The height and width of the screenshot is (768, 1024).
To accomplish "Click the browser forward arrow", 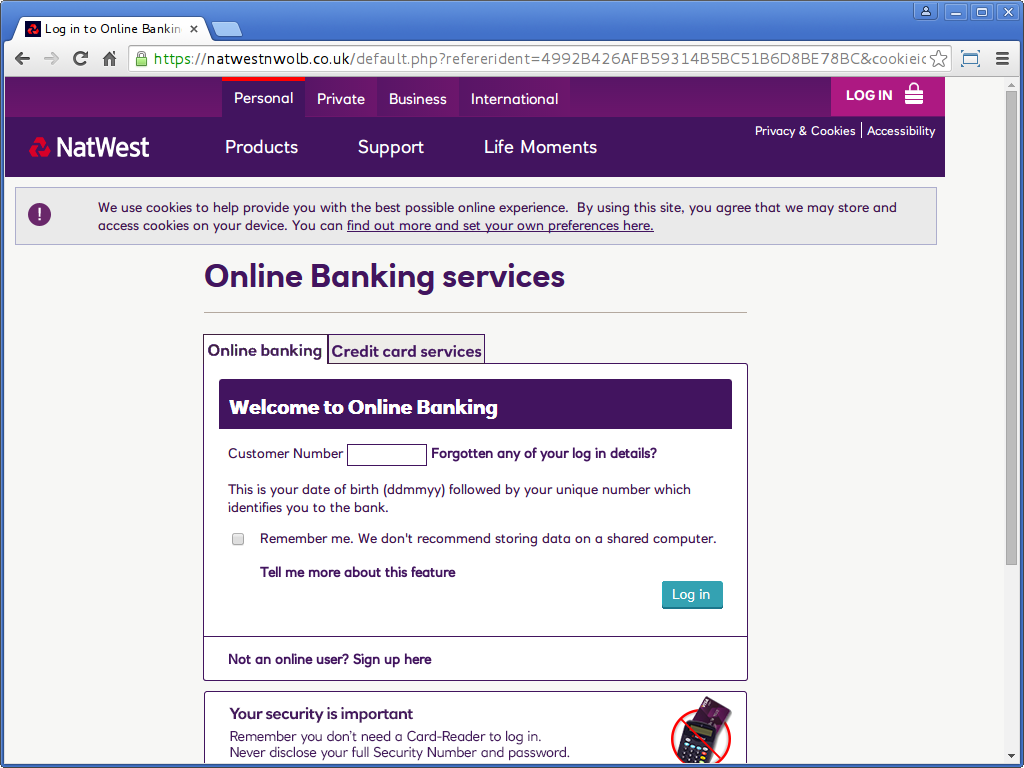I will pyautogui.click(x=51, y=59).
